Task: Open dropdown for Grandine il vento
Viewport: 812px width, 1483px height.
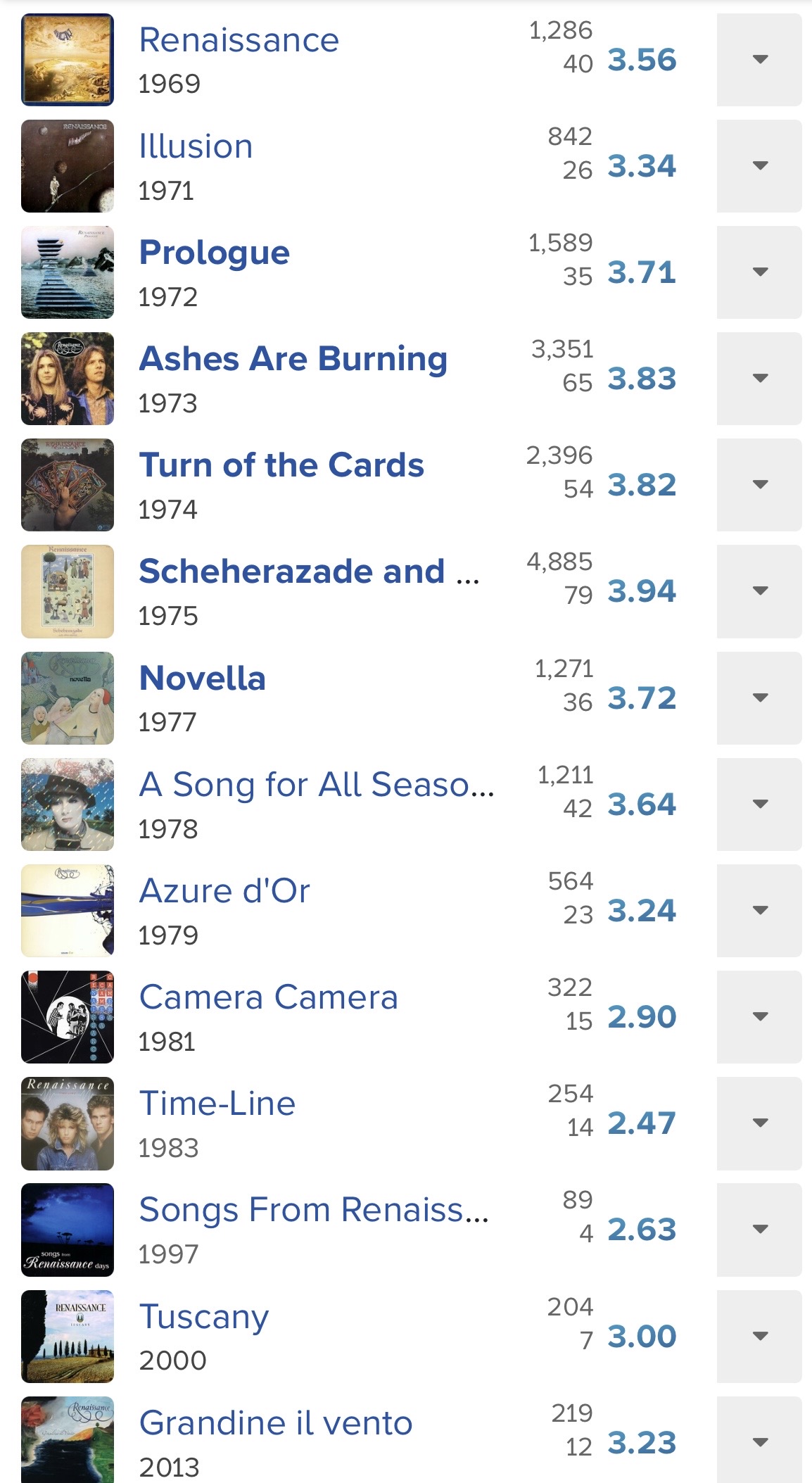Action: [x=759, y=1441]
